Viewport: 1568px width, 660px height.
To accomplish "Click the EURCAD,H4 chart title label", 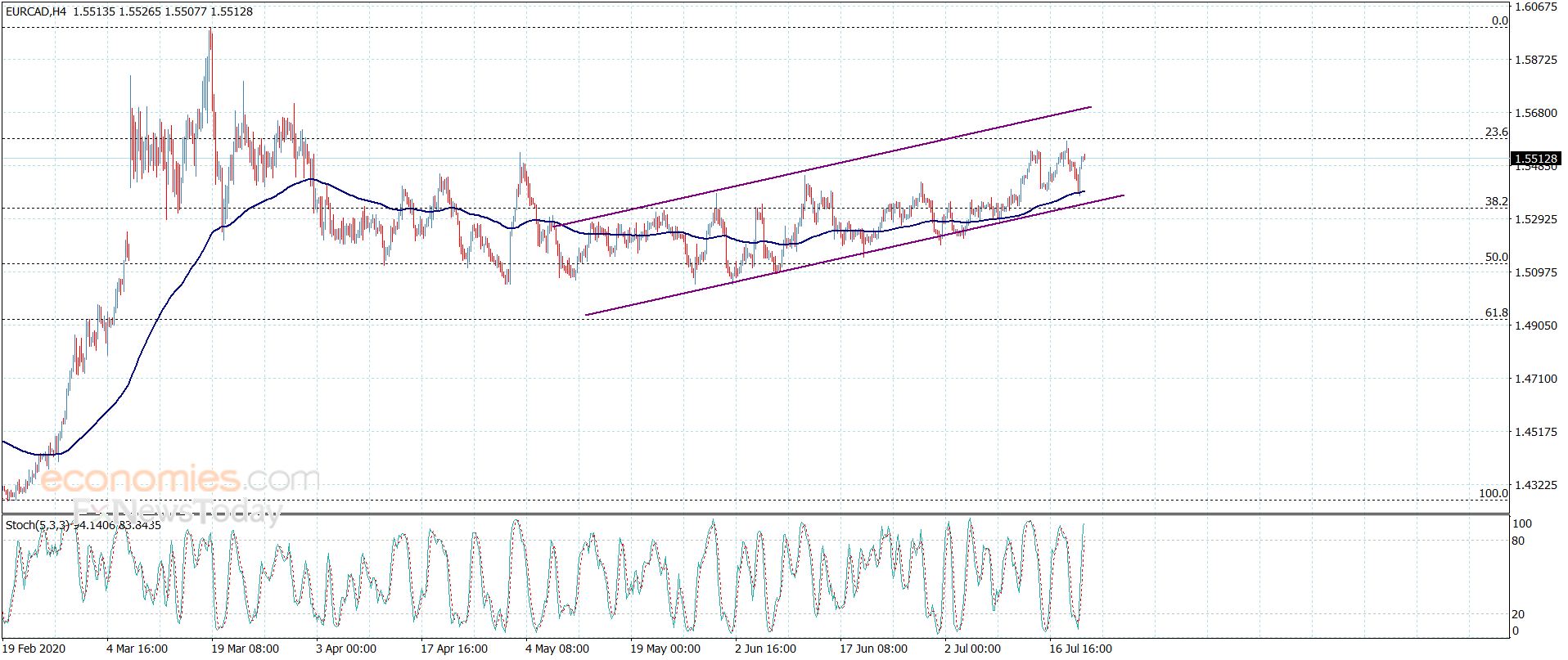I will pos(36,11).
